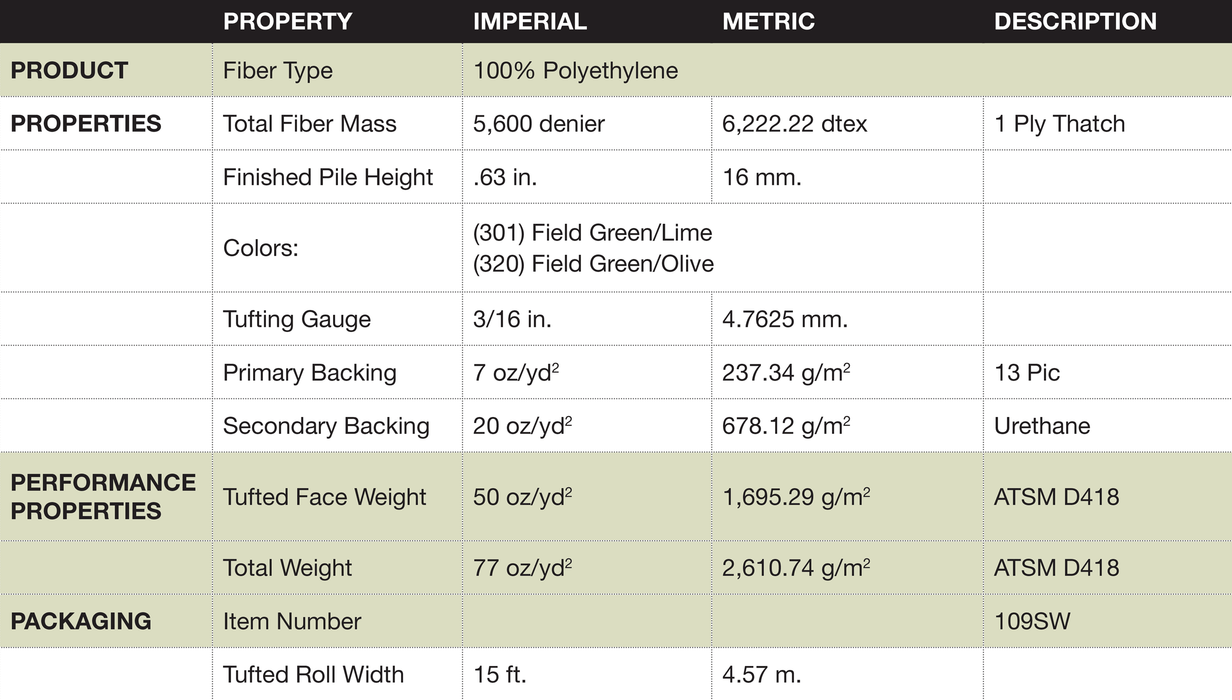Click the PERFORMANCE PROPERTIES section label

[x=103, y=496]
